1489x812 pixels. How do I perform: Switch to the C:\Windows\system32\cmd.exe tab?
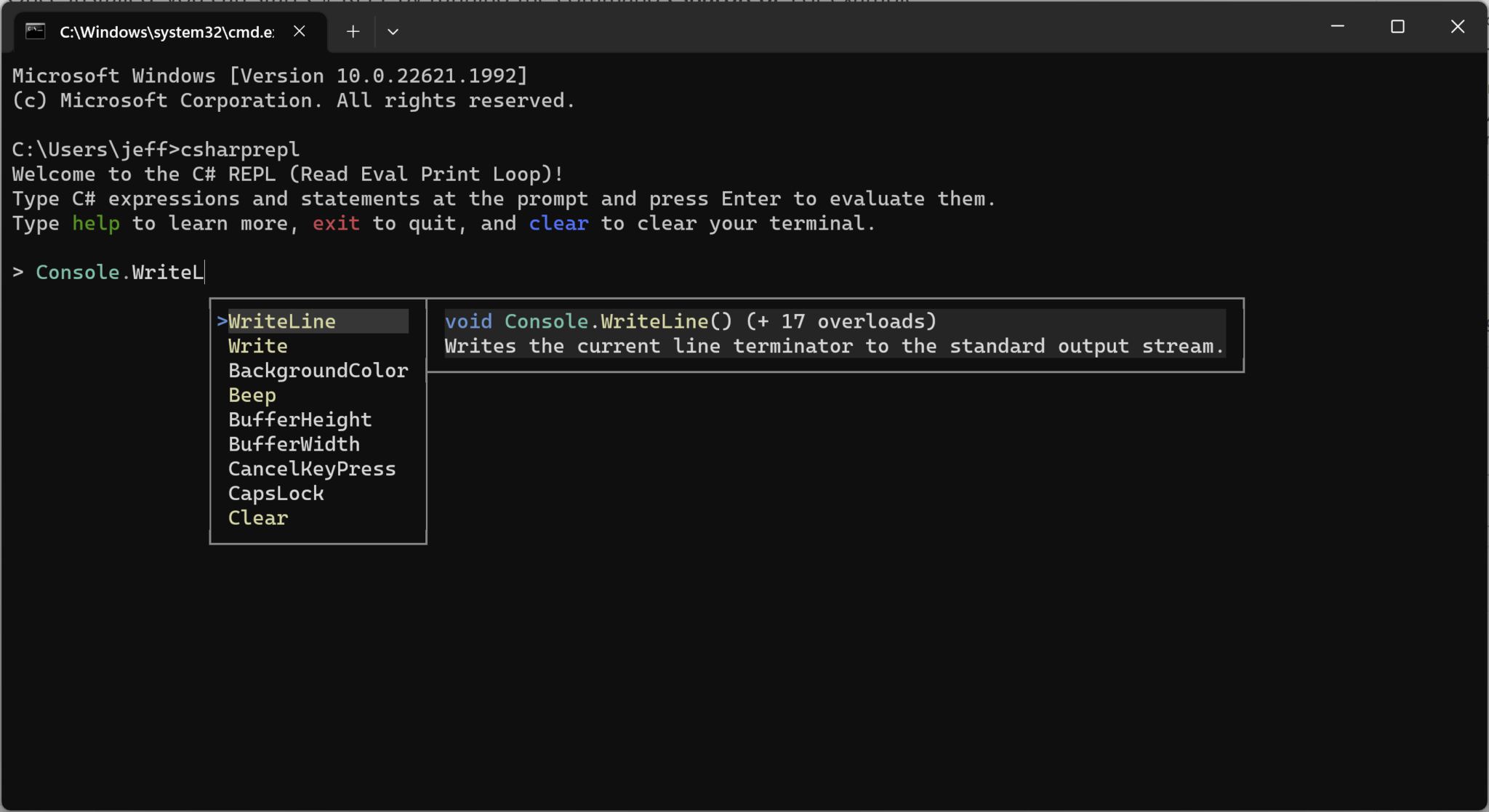click(x=167, y=31)
